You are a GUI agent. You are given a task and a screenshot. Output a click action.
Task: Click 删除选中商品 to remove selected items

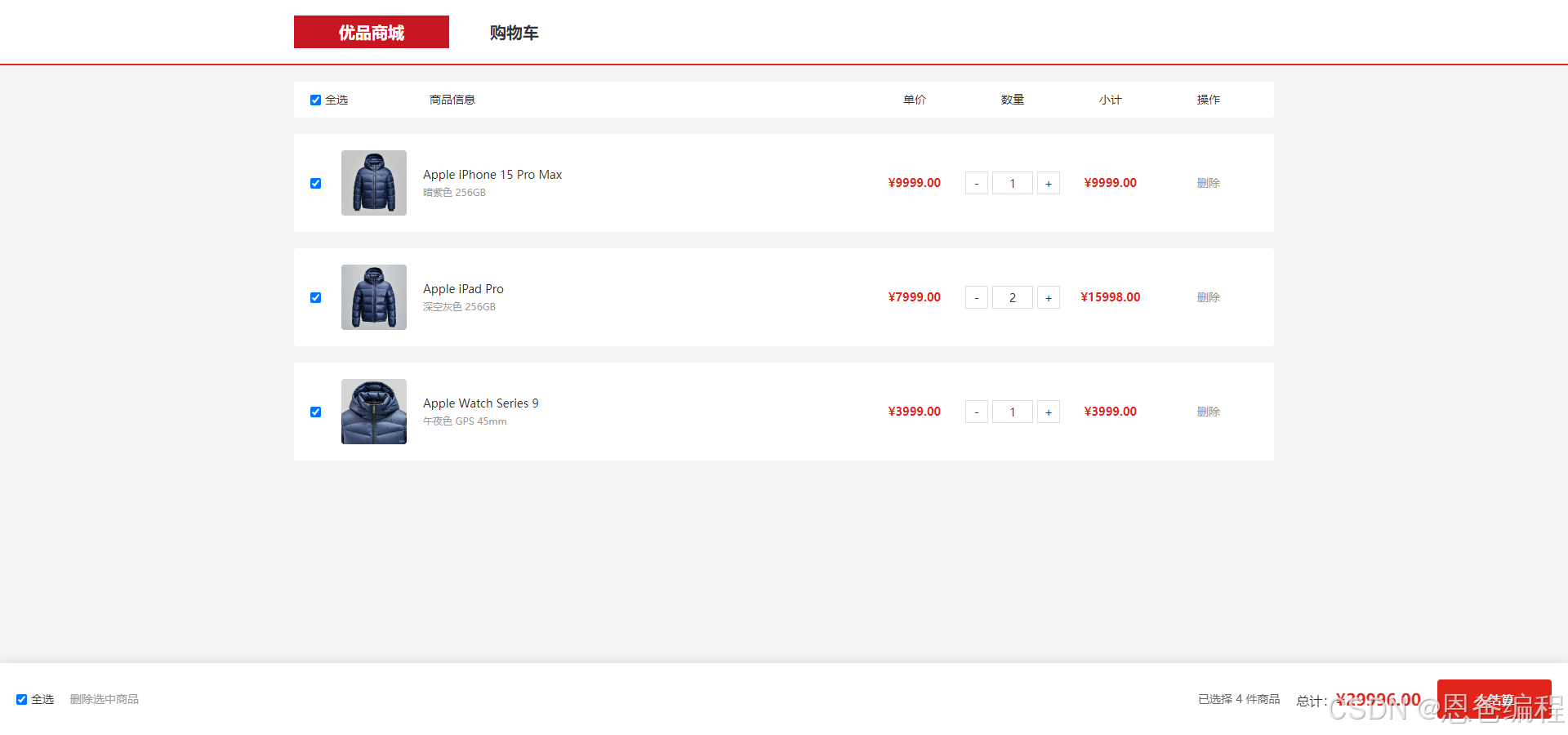(x=105, y=699)
